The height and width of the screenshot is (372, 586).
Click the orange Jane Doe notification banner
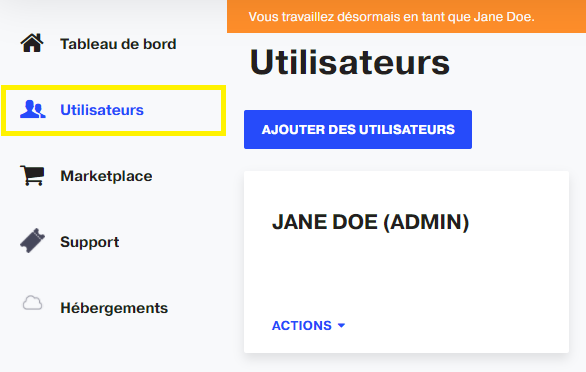tap(406, 16)
